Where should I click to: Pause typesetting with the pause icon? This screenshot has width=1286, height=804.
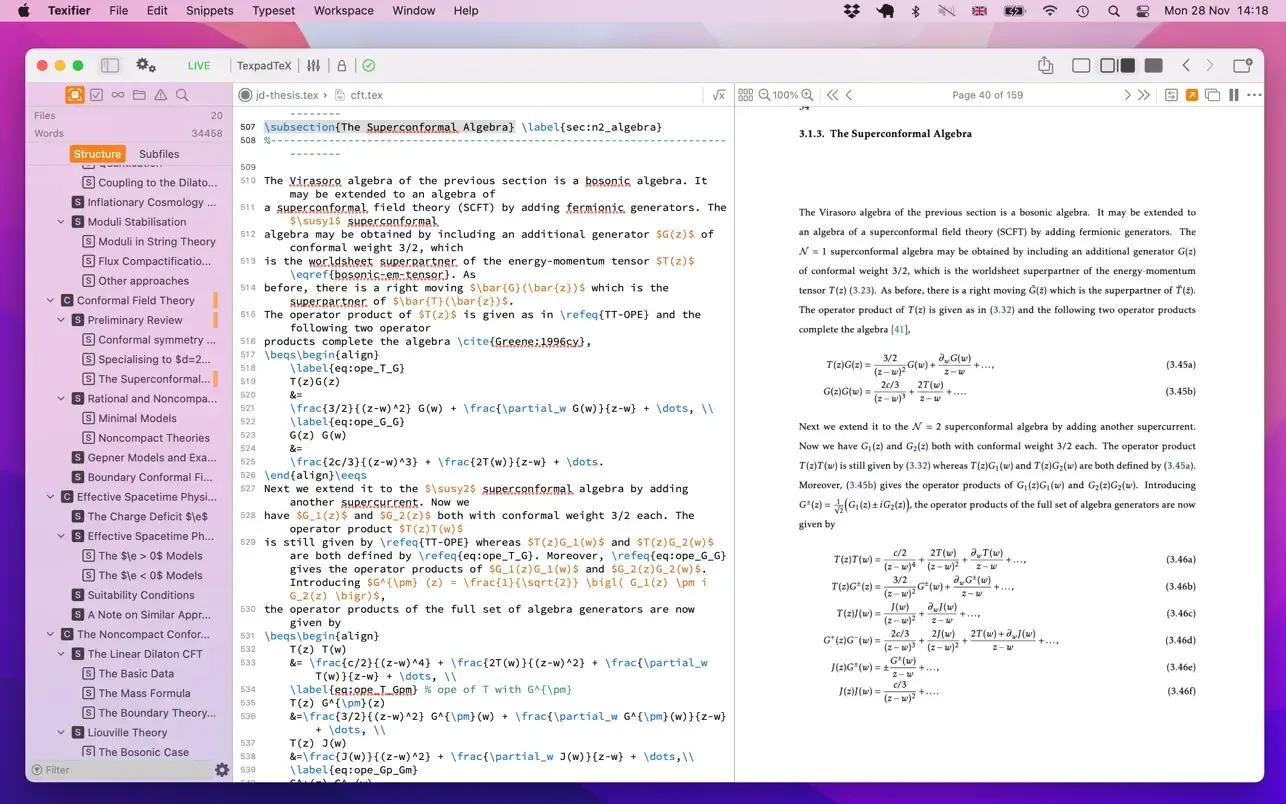1233,95
